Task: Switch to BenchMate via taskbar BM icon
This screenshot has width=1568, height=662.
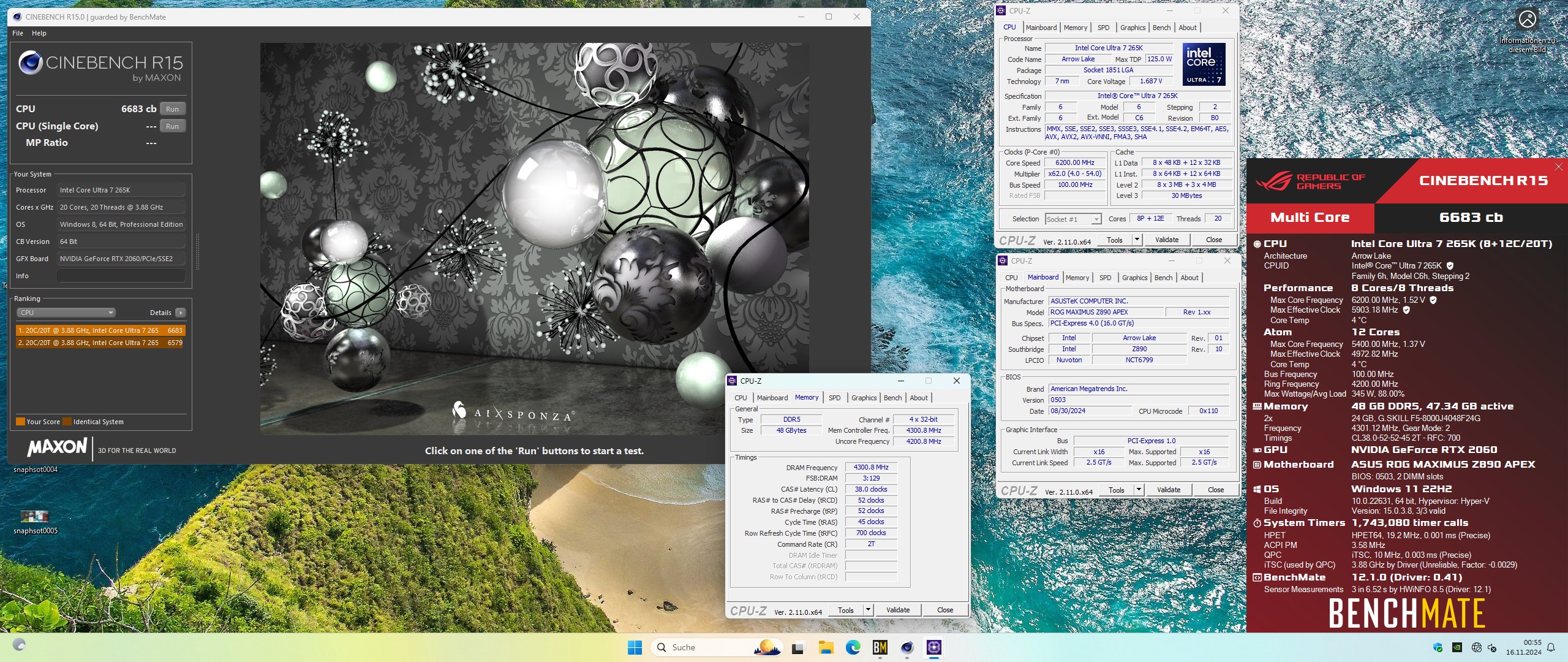Action: coord(880,647)
